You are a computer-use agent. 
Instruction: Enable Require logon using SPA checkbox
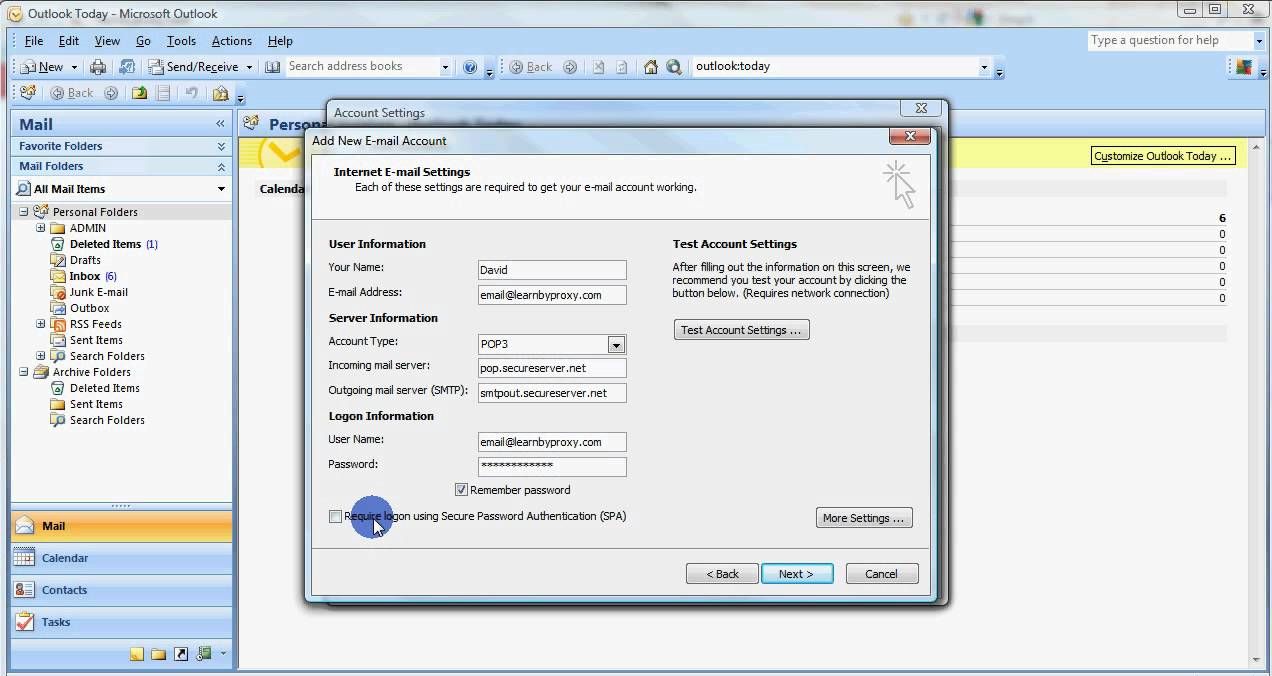coord(335,516)
